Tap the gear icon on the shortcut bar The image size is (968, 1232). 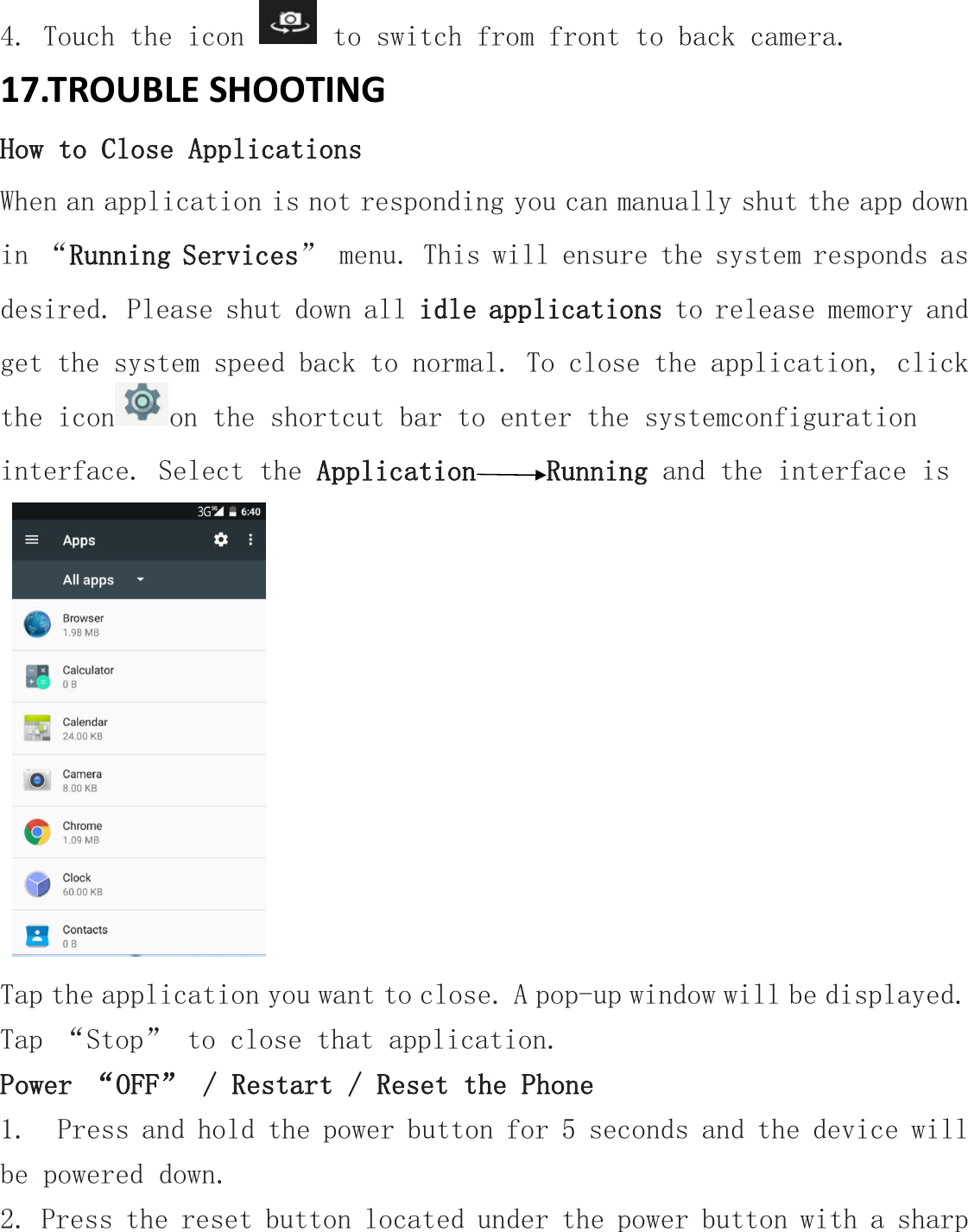pos(143,401)
